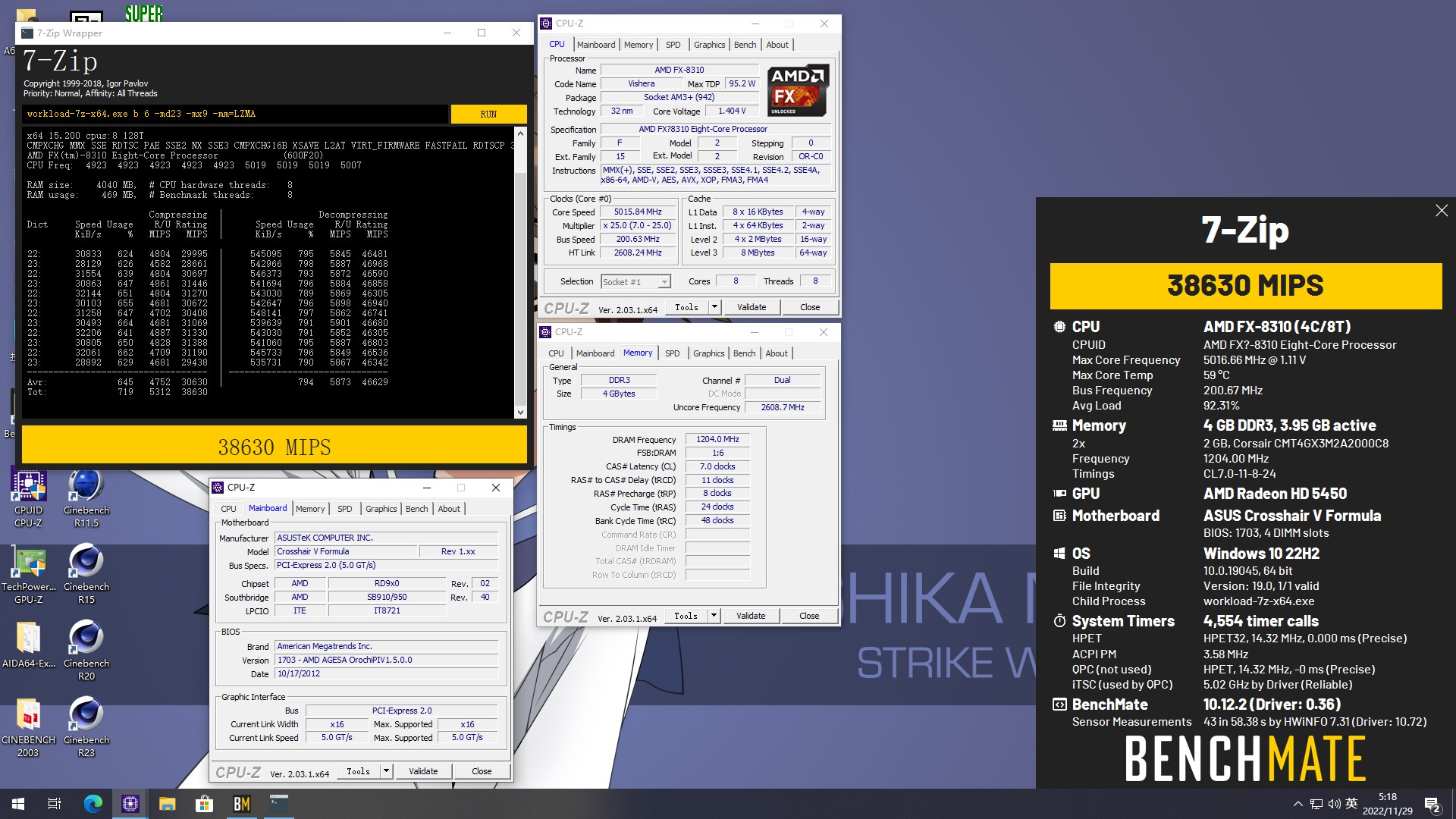This screenshot has width=1456, height=819.
Task: Click taskbar clock showing 5:18
Action: click(1387, 804)
